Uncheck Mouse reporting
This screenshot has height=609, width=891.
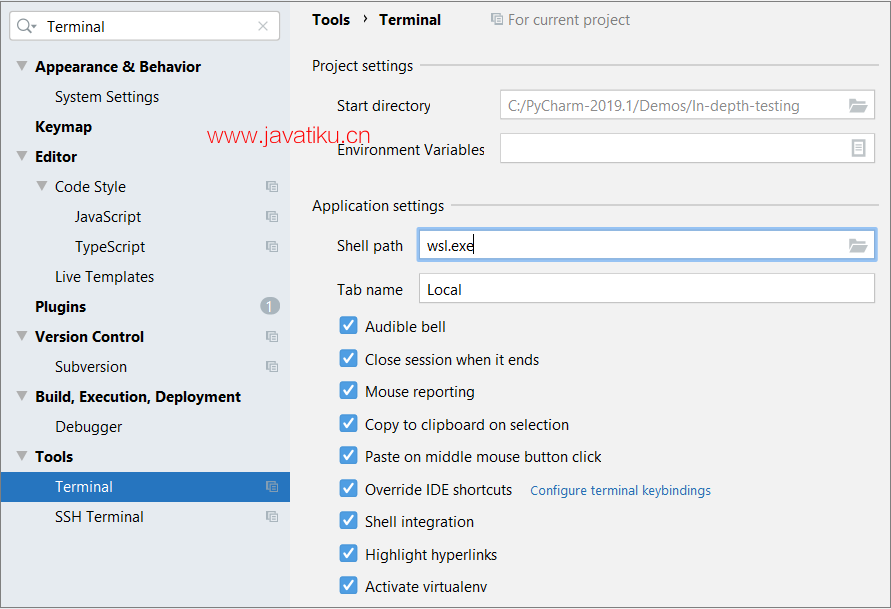tap(348, 390)
